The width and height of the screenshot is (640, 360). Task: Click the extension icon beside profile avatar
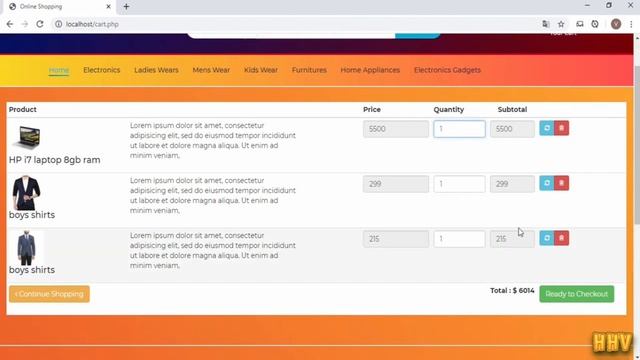click(595, 24)
